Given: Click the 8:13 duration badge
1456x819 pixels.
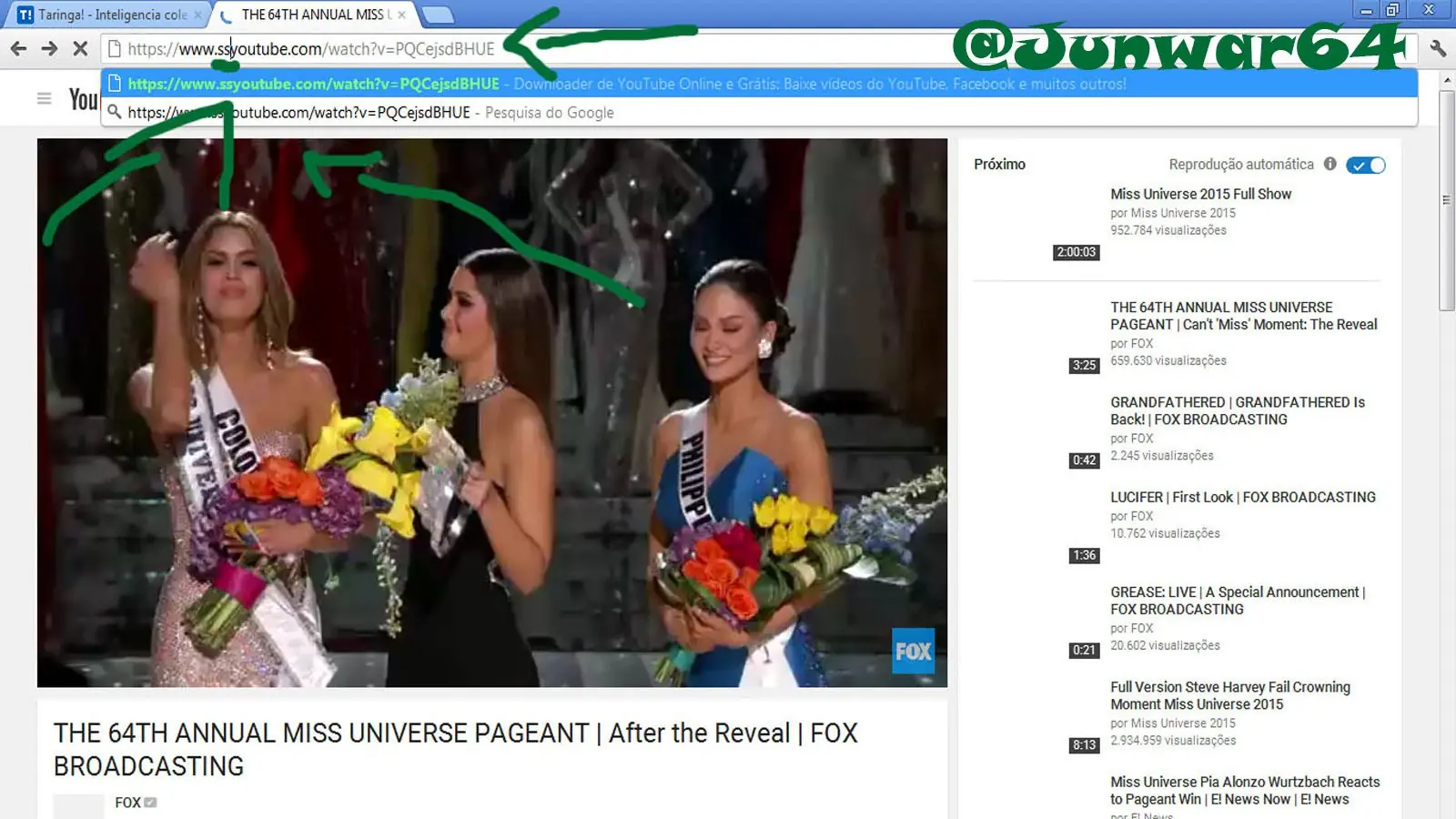Looking at the screenshot, I should tap(1084, 744).
